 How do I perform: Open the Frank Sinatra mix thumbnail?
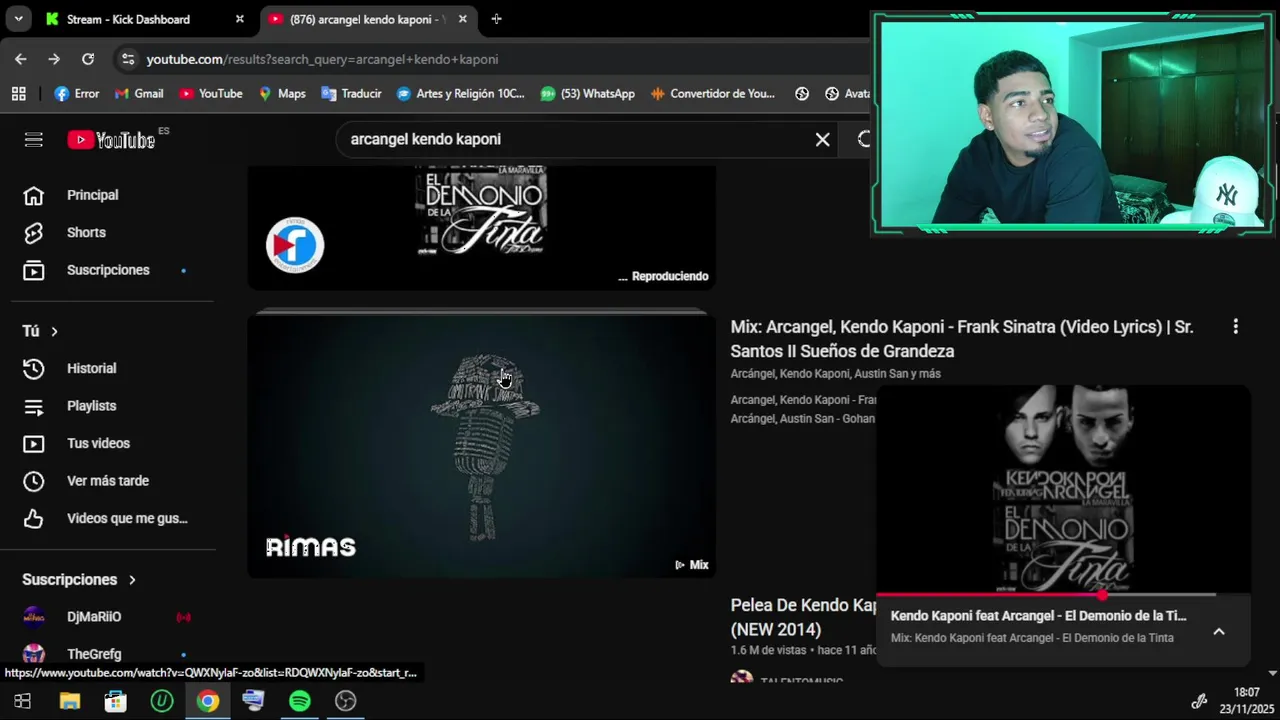click(482, 446)
